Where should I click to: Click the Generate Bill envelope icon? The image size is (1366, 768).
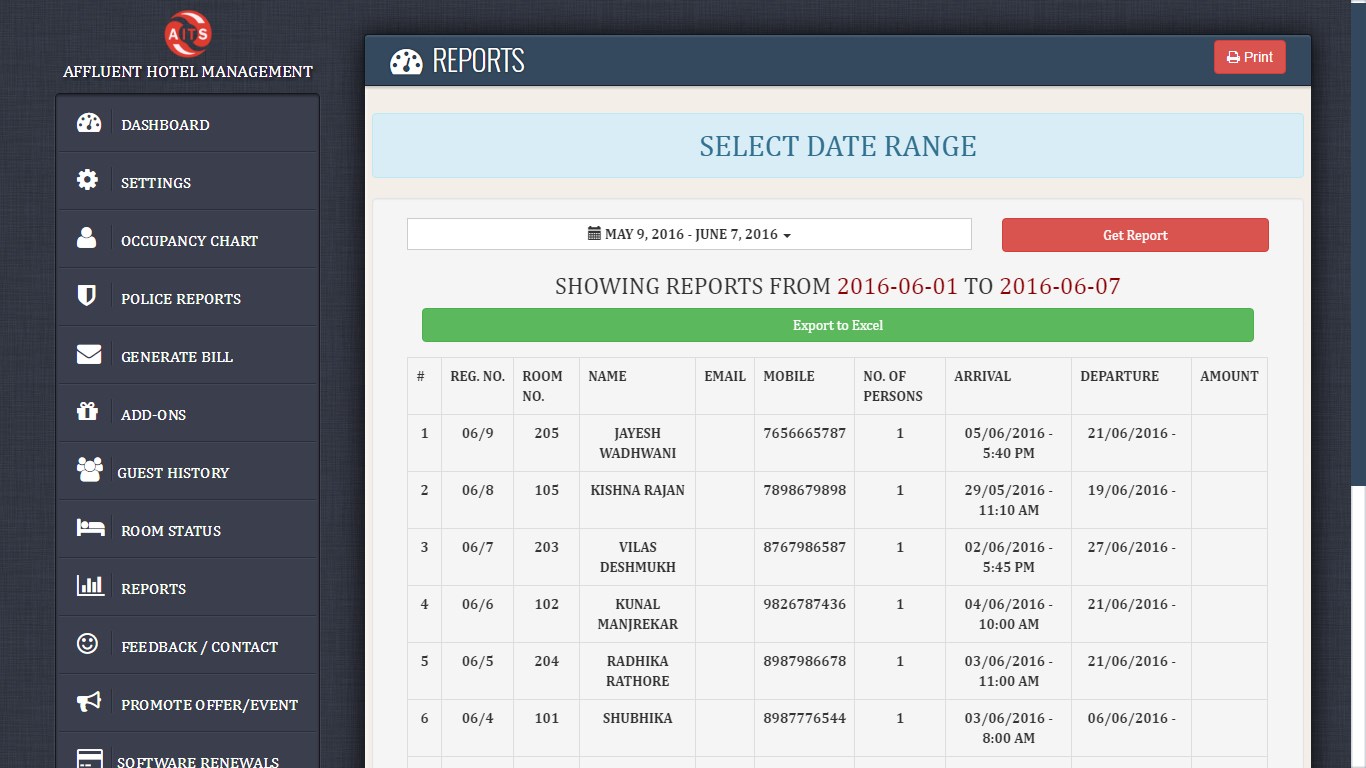pos(89,354)
